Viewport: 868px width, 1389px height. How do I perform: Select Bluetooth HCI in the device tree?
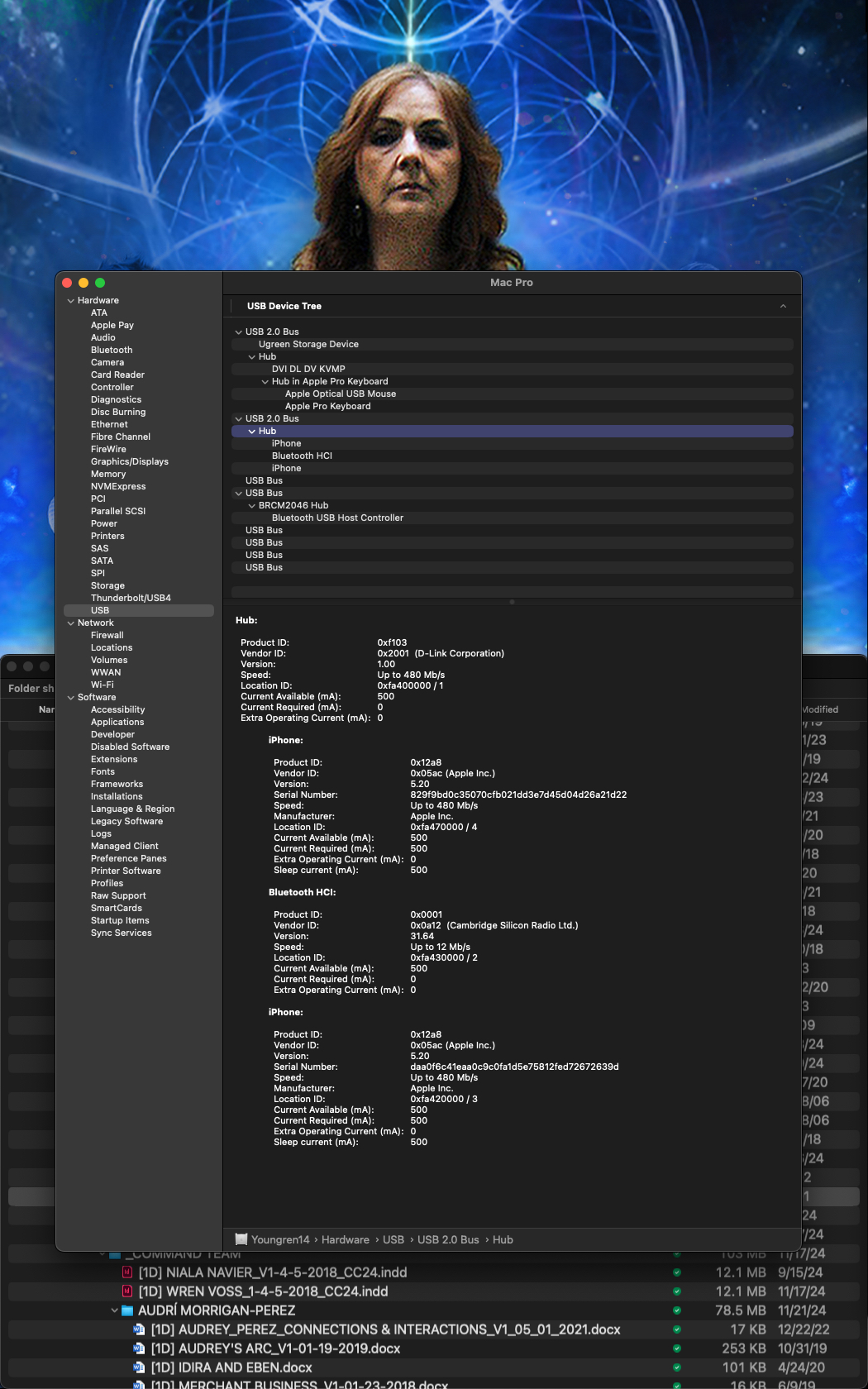512,456
